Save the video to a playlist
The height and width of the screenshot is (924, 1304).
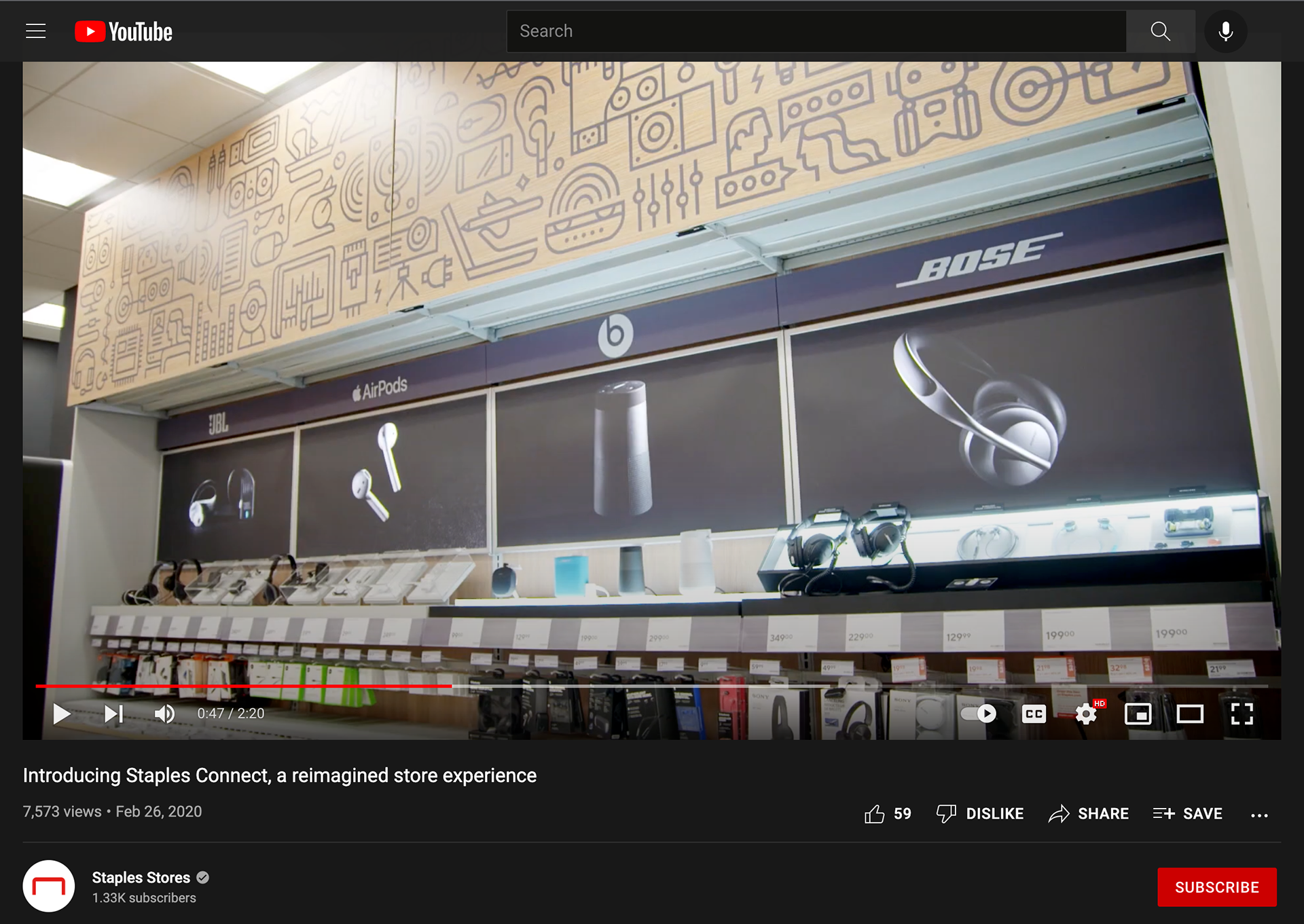tap(1188, 813)
